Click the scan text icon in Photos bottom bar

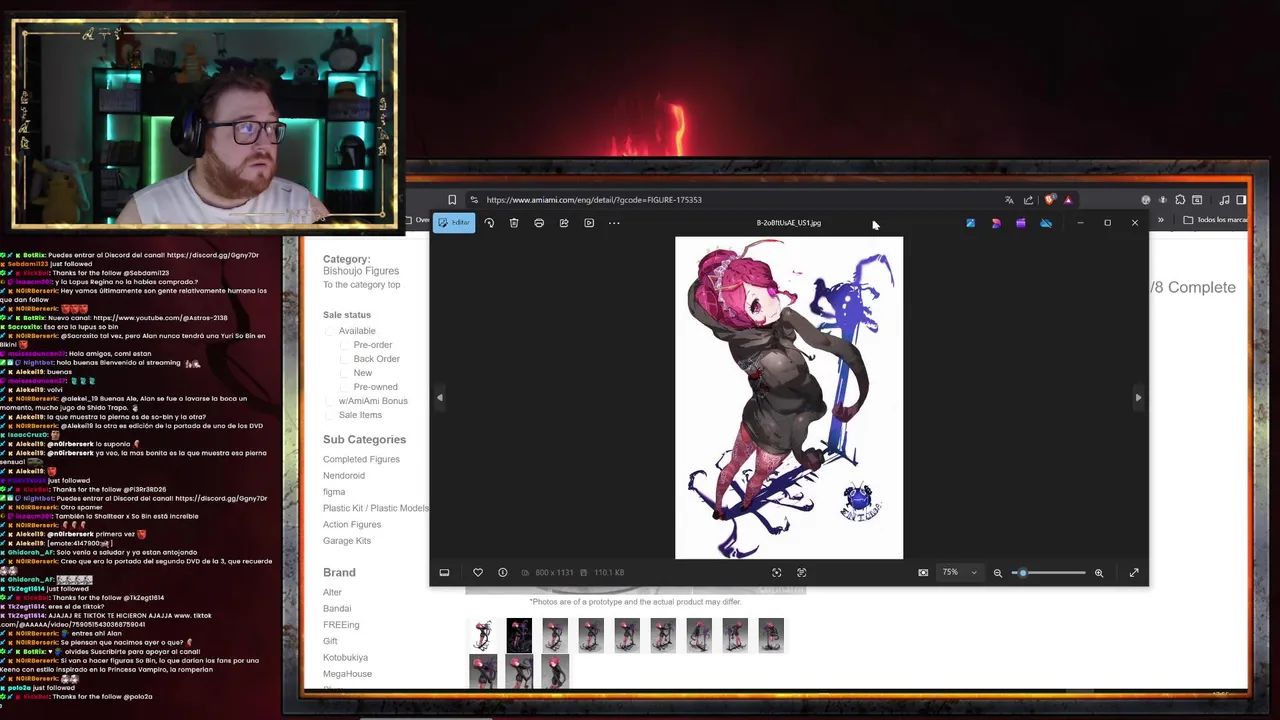tap(802, 573)
